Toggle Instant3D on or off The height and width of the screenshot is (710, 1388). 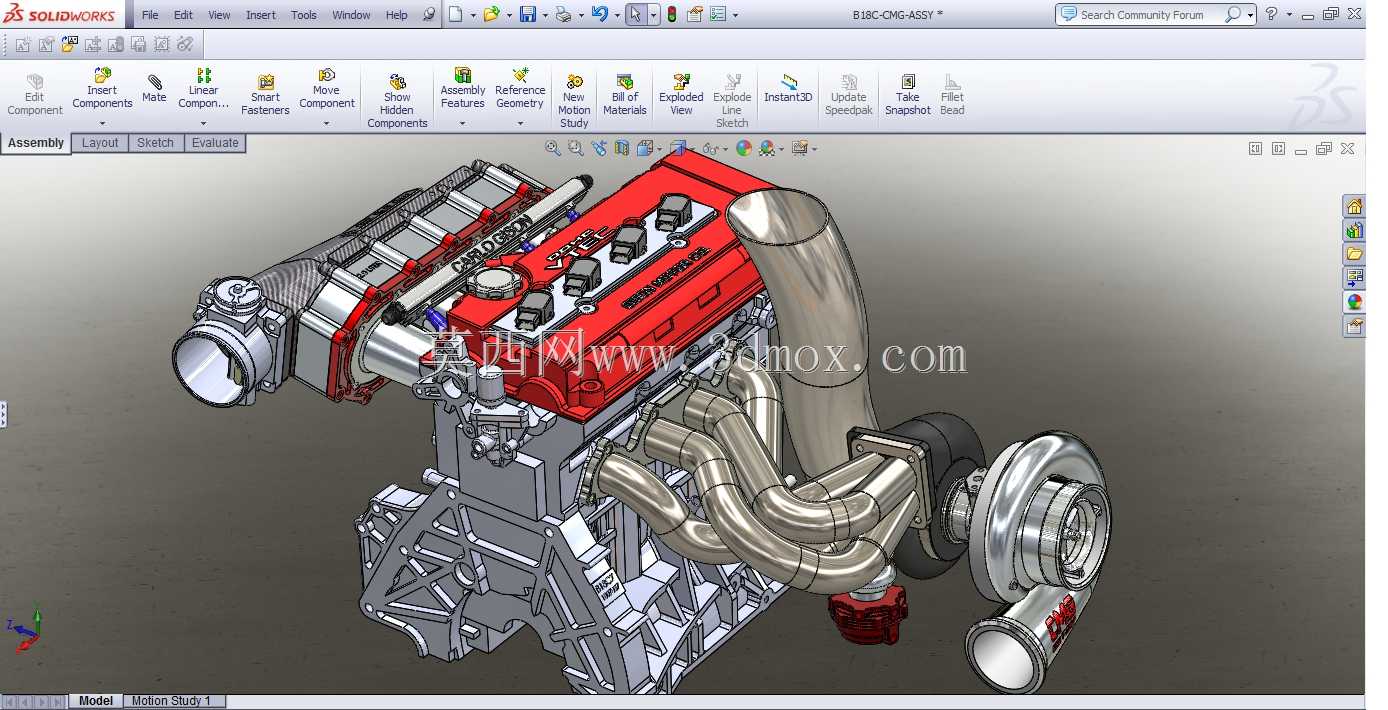788,89
